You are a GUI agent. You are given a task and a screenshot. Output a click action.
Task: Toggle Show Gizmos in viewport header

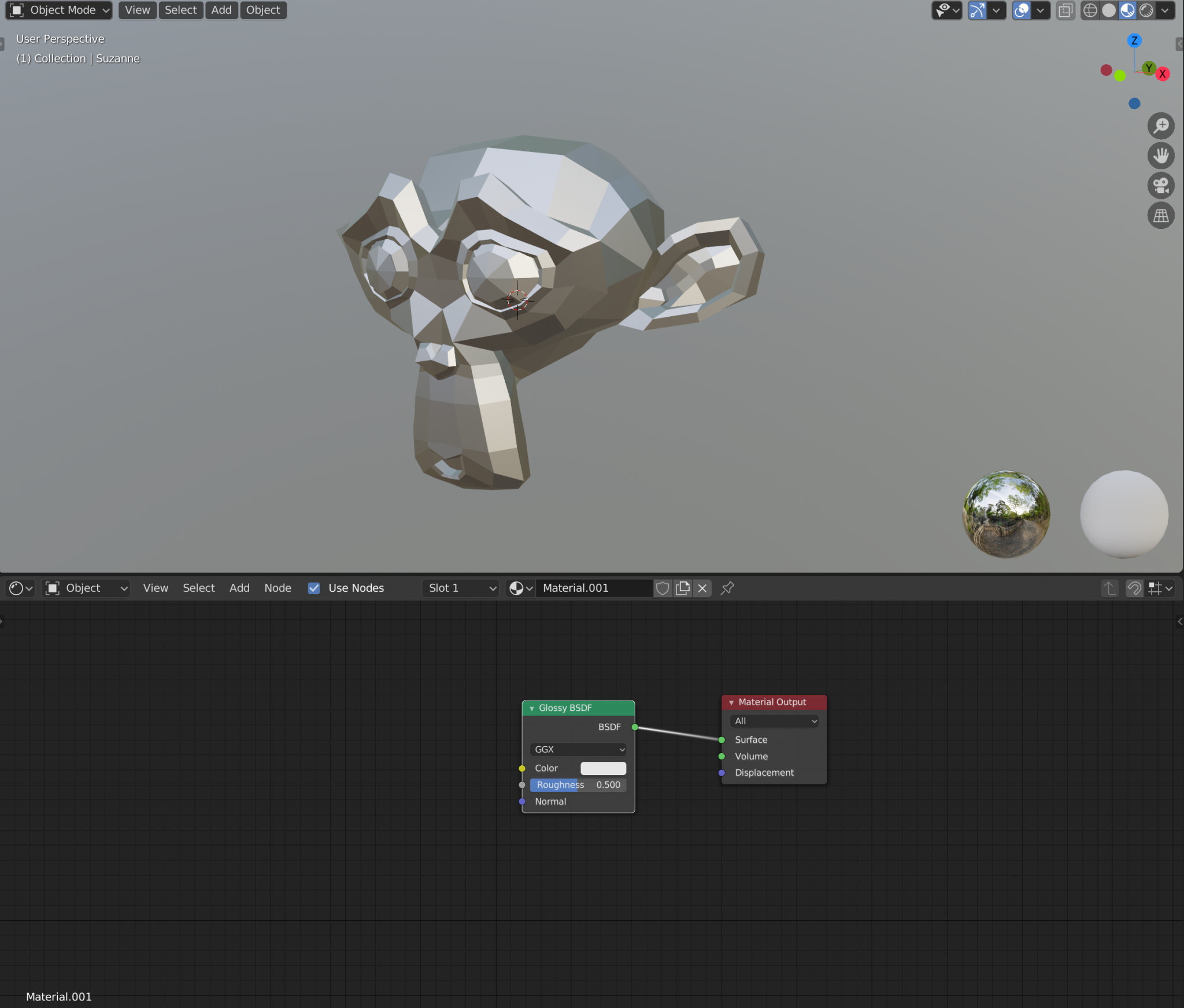977,10
